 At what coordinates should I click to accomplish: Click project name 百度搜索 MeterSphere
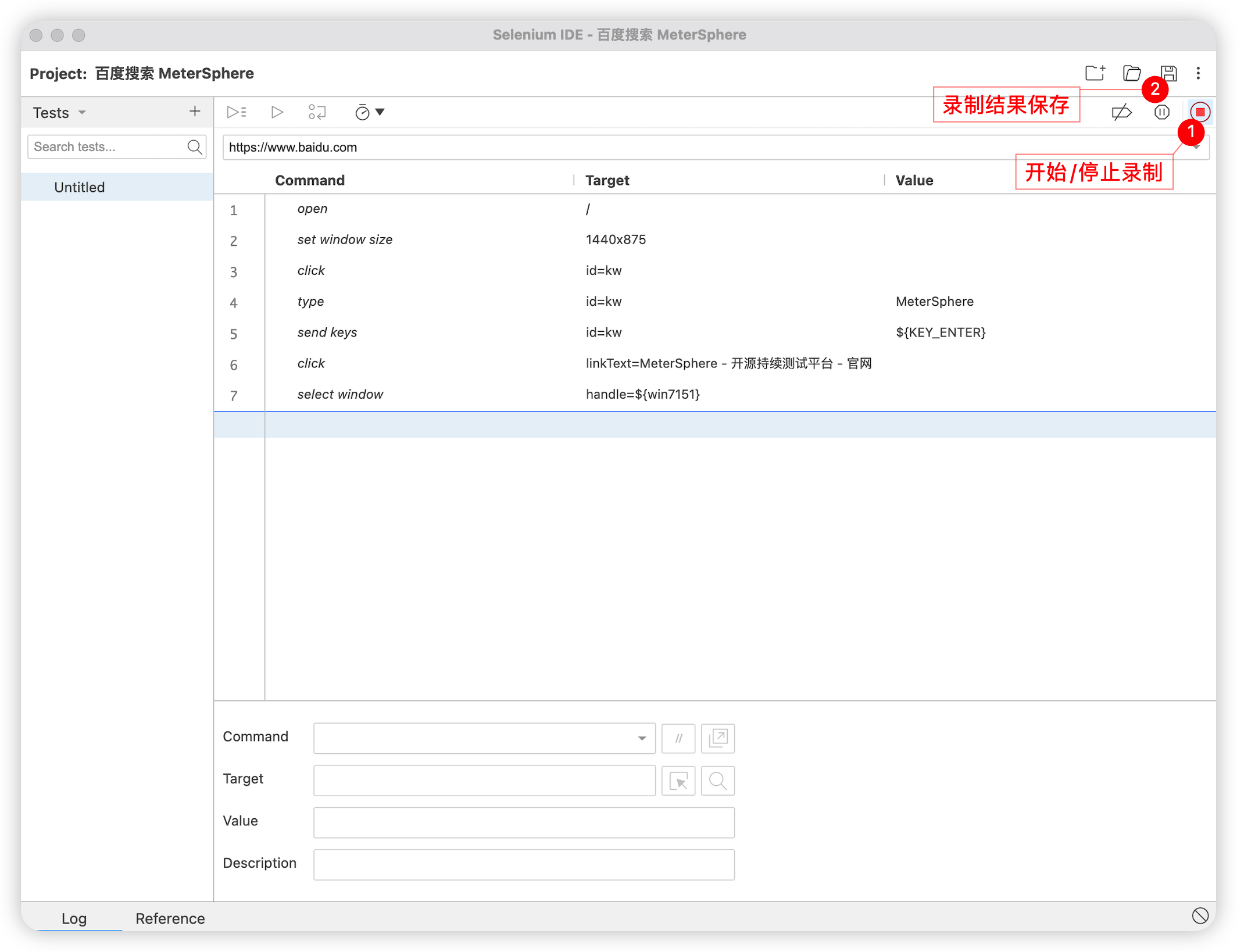click(174, 74)
